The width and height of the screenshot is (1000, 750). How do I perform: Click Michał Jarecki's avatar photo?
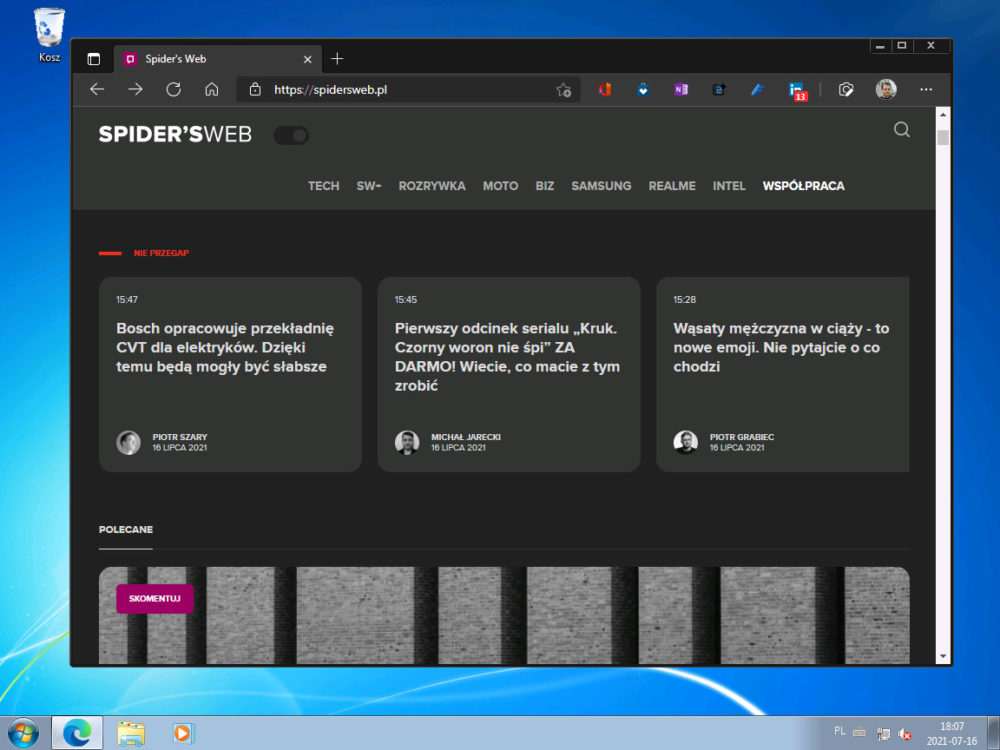coord(407,443)
